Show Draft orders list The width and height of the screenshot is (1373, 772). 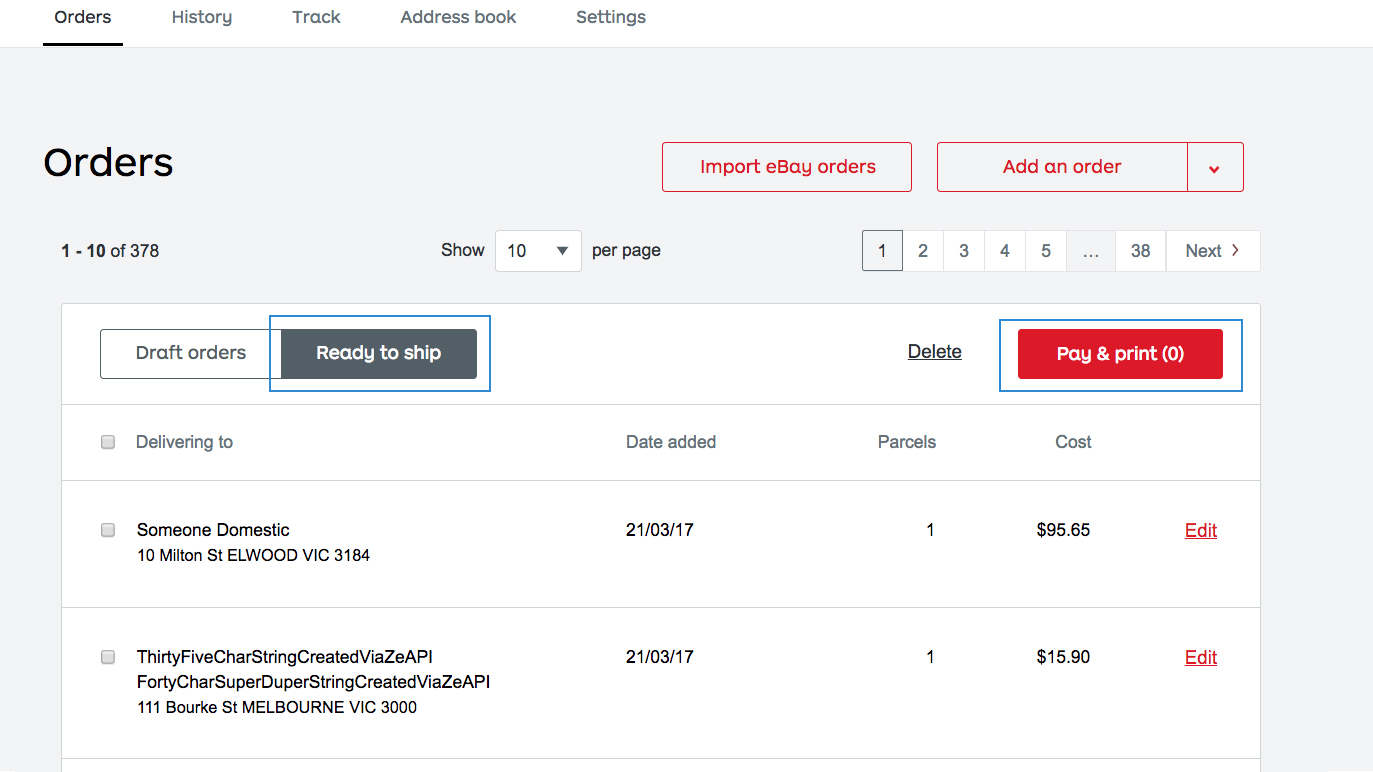[190, 354]
